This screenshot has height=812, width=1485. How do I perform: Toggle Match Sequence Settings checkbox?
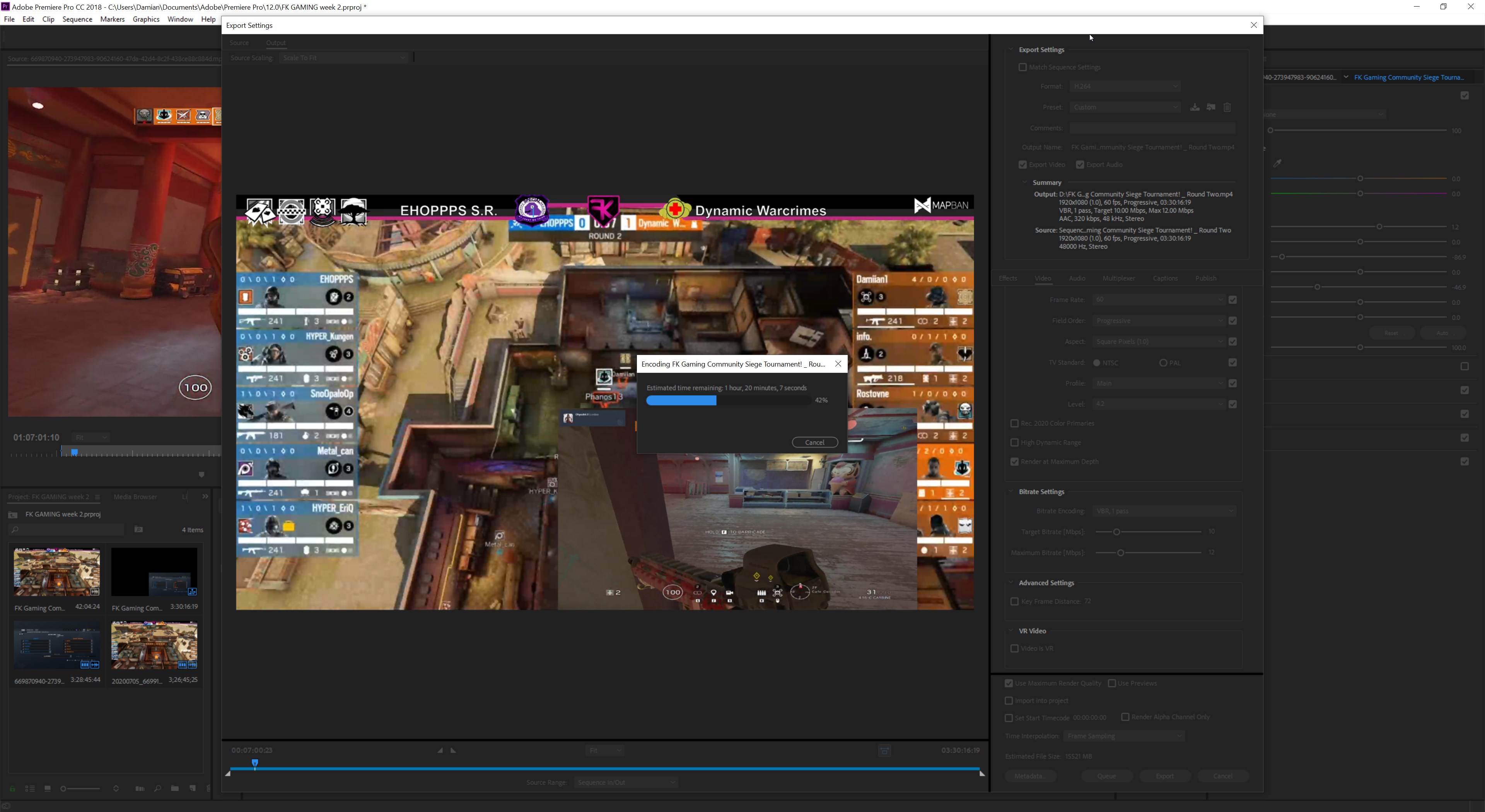[x=1022, y=67]
